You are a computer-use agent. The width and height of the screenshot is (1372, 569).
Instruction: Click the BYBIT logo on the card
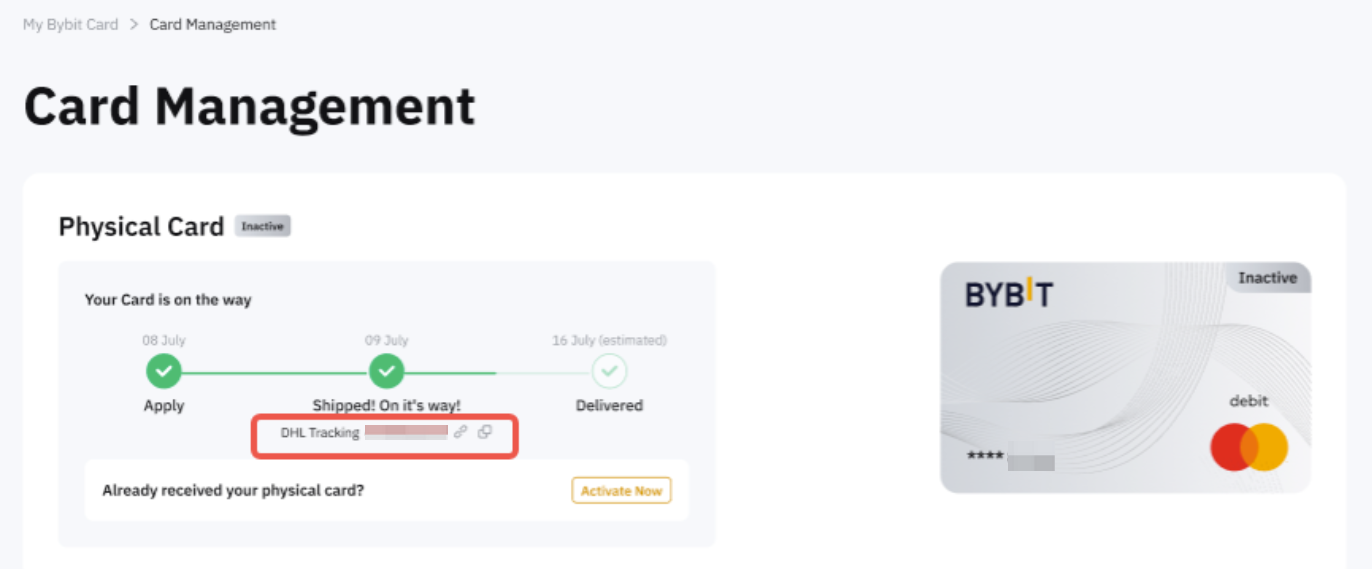(x=1009, y=294)
